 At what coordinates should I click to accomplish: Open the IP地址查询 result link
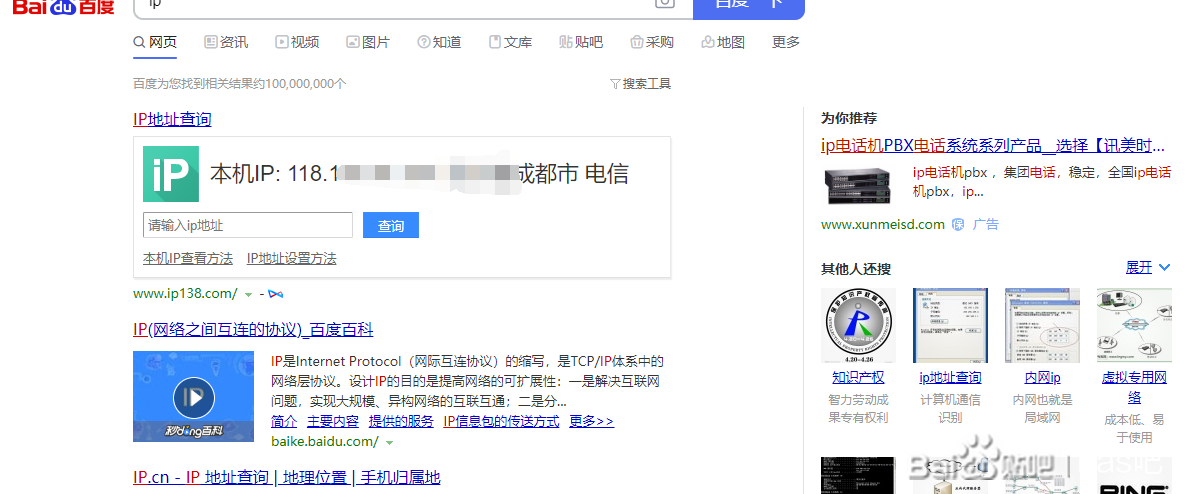(172, 119)
